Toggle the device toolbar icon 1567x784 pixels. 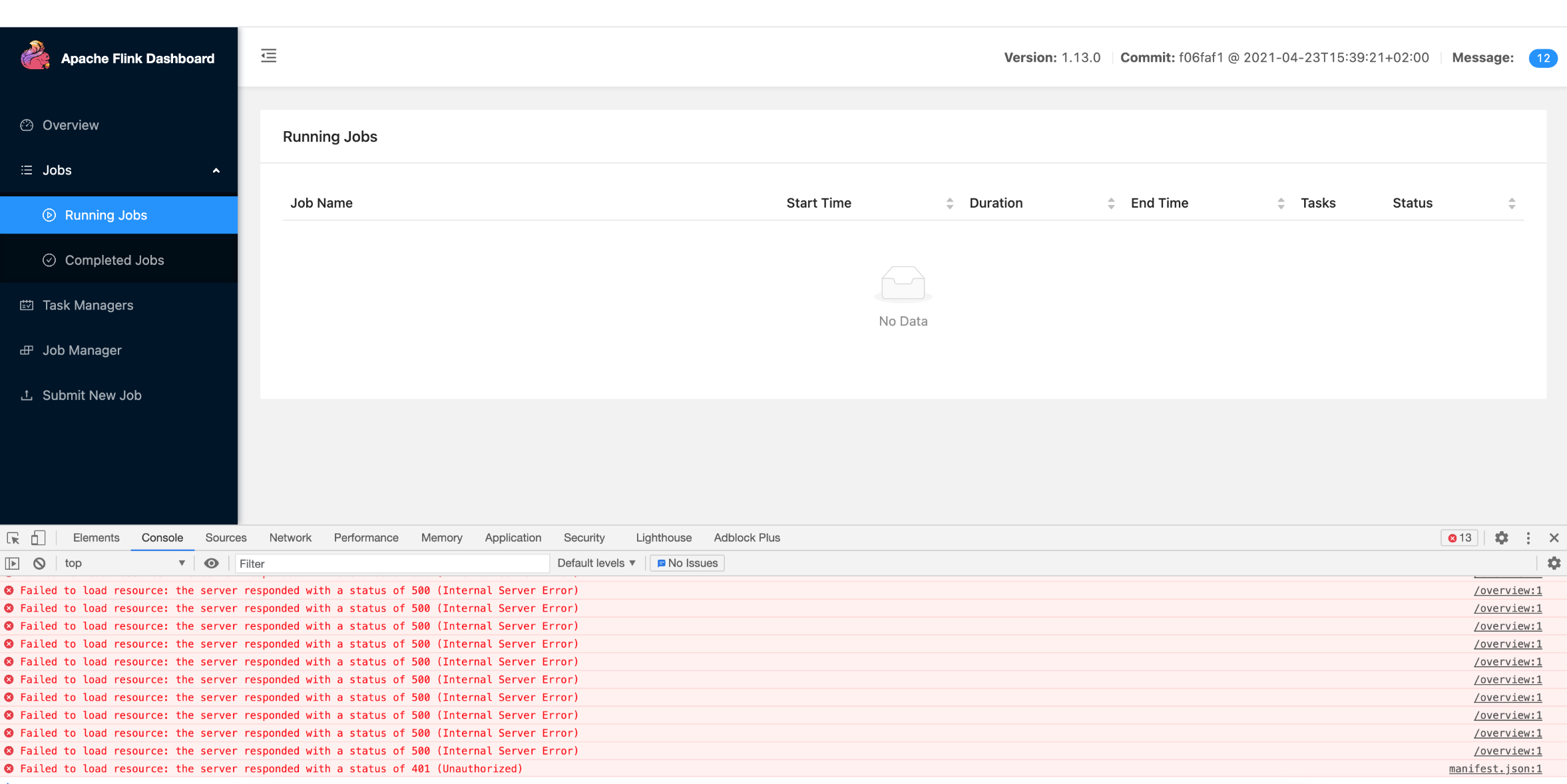click(x=38, y=538)
